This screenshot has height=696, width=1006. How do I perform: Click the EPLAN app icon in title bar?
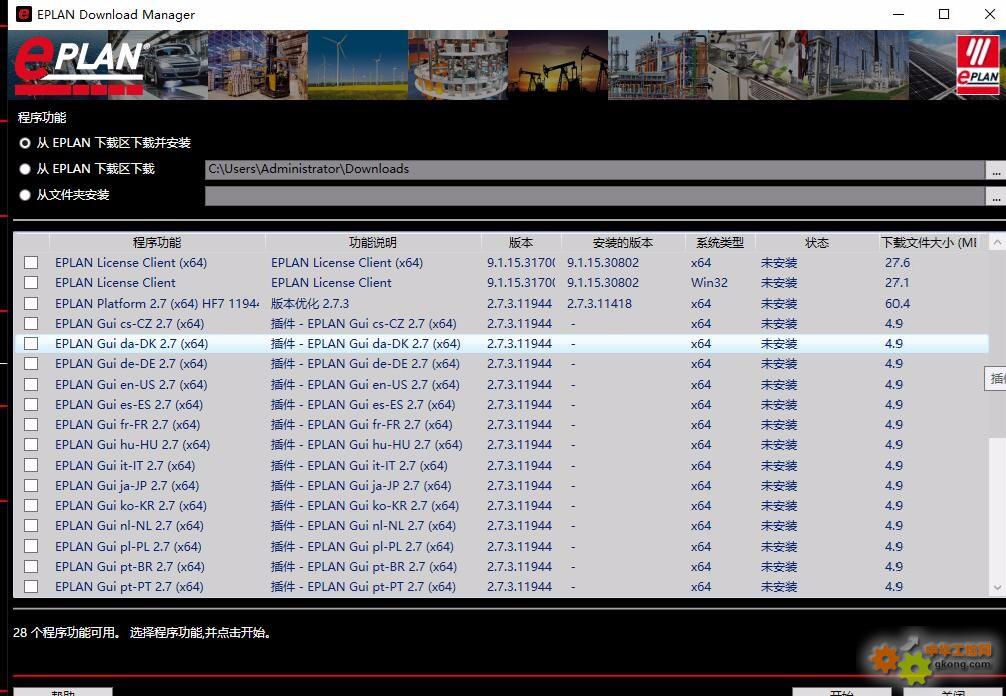pos(24,14)
